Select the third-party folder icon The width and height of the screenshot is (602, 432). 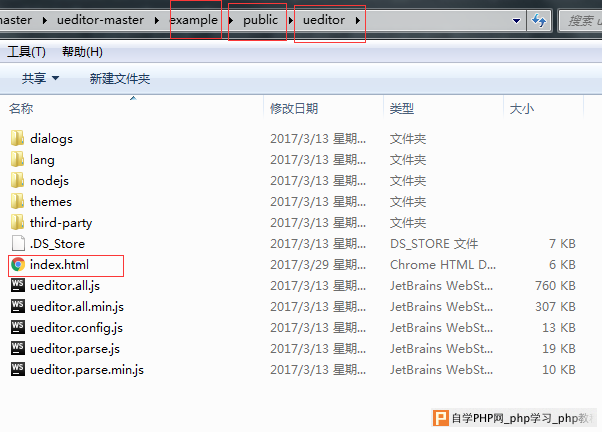(x=17, y=222)
